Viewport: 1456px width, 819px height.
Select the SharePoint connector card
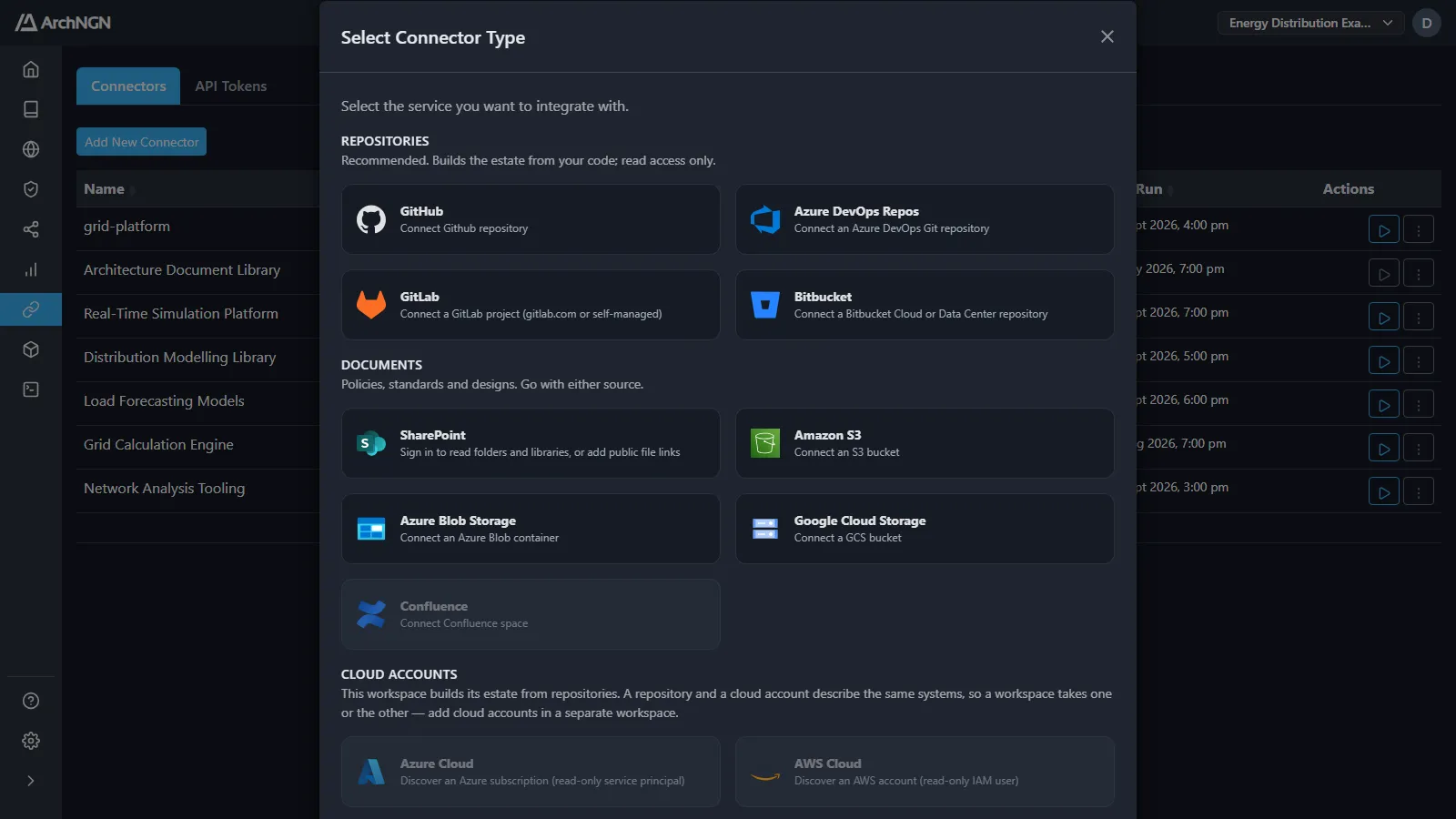tap(531, 443)
